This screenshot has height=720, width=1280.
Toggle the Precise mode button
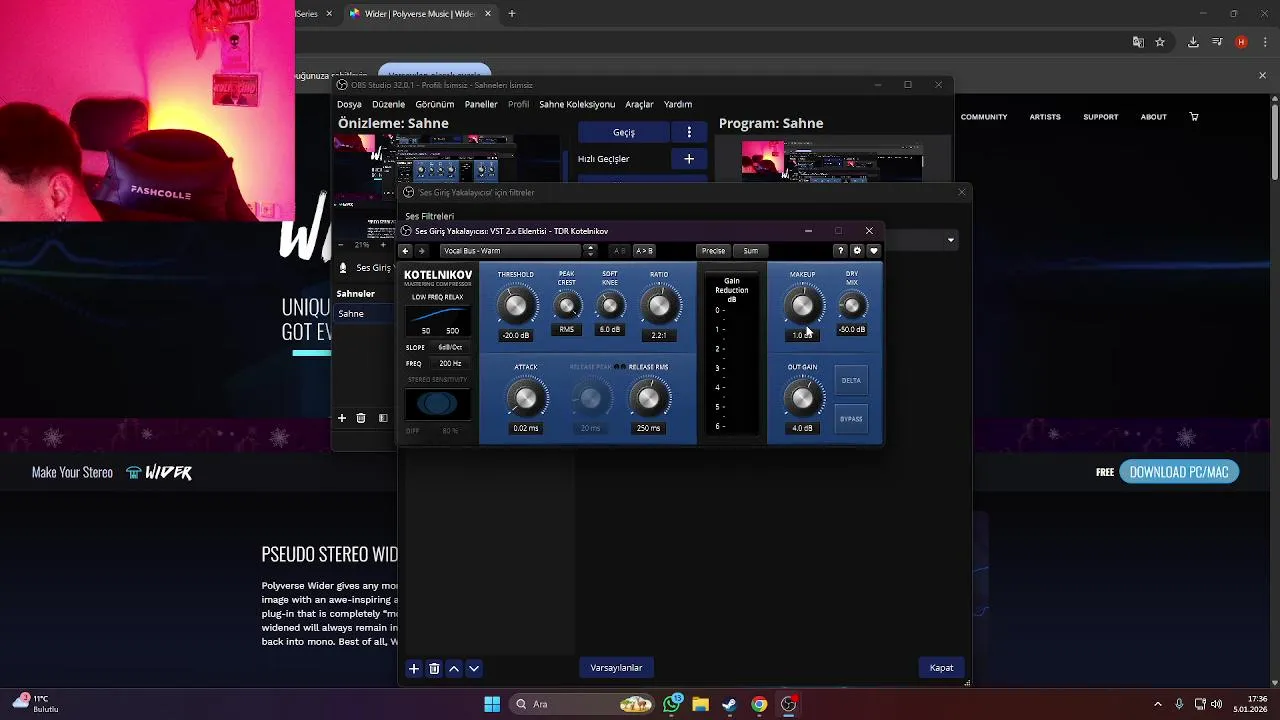click(713, 251)
